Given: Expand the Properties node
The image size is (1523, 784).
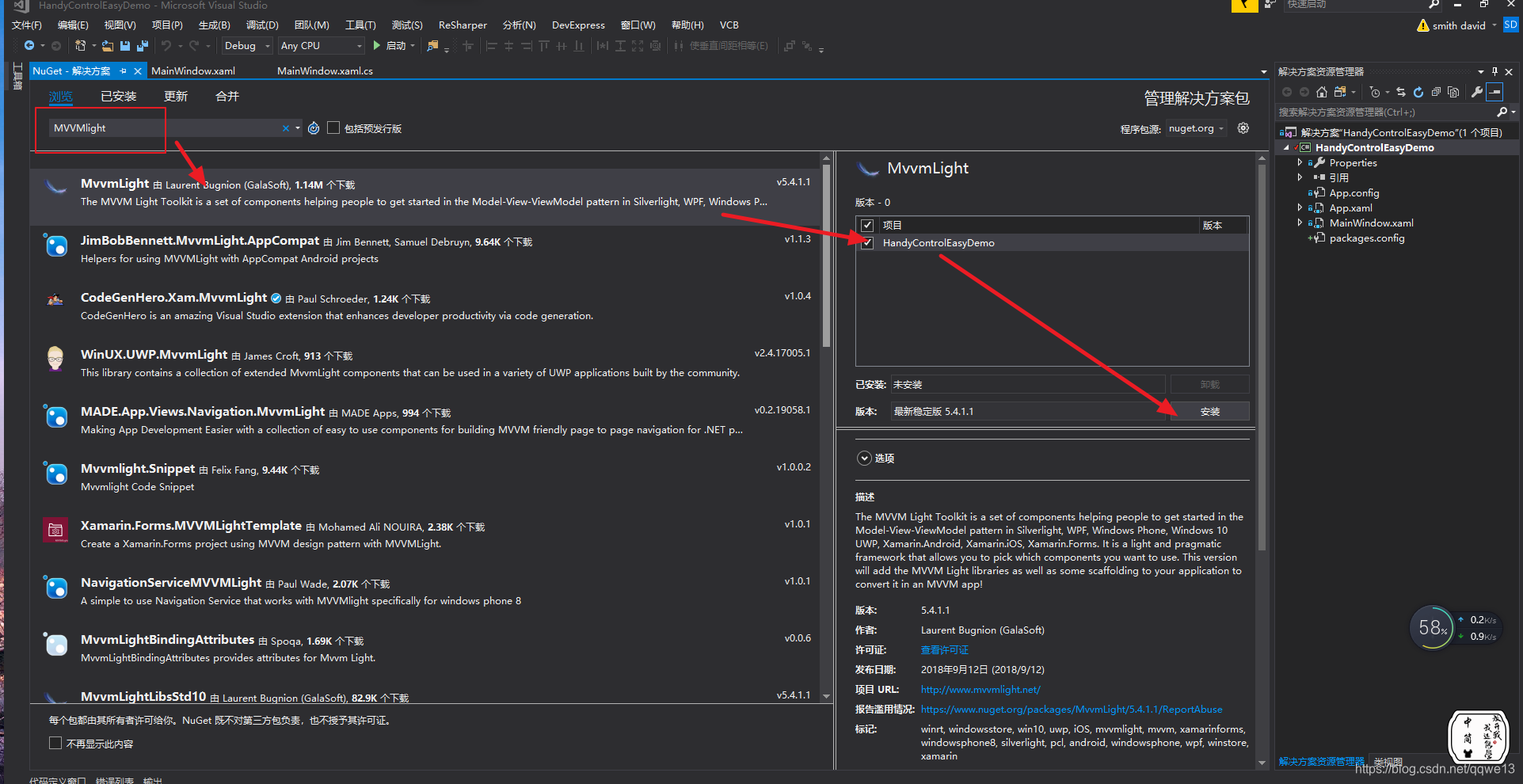Looking at the screenshot, I should [1300, 162].
